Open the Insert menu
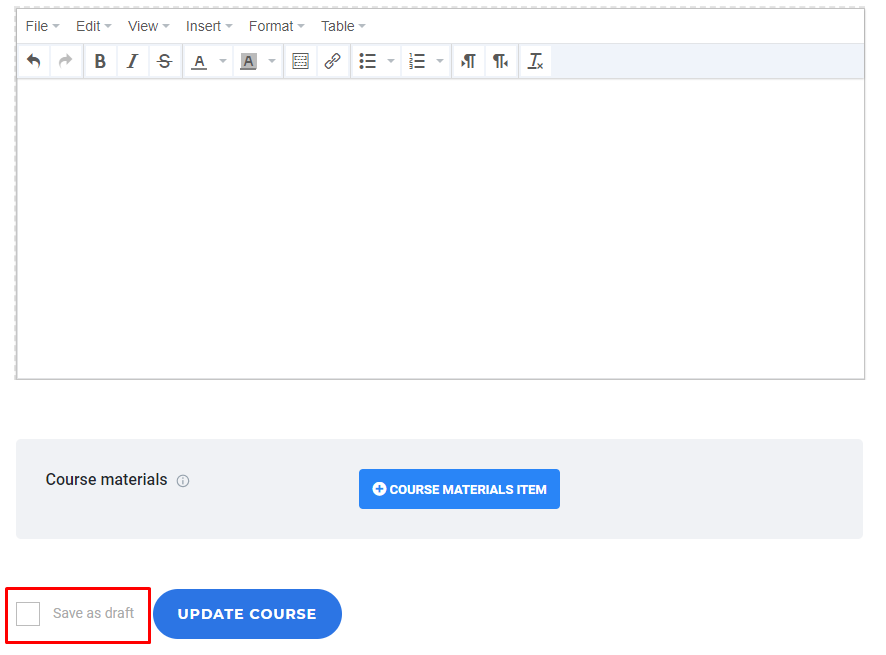Image resolution: width=886 pixels, height=655 pixels. point(209,27)
